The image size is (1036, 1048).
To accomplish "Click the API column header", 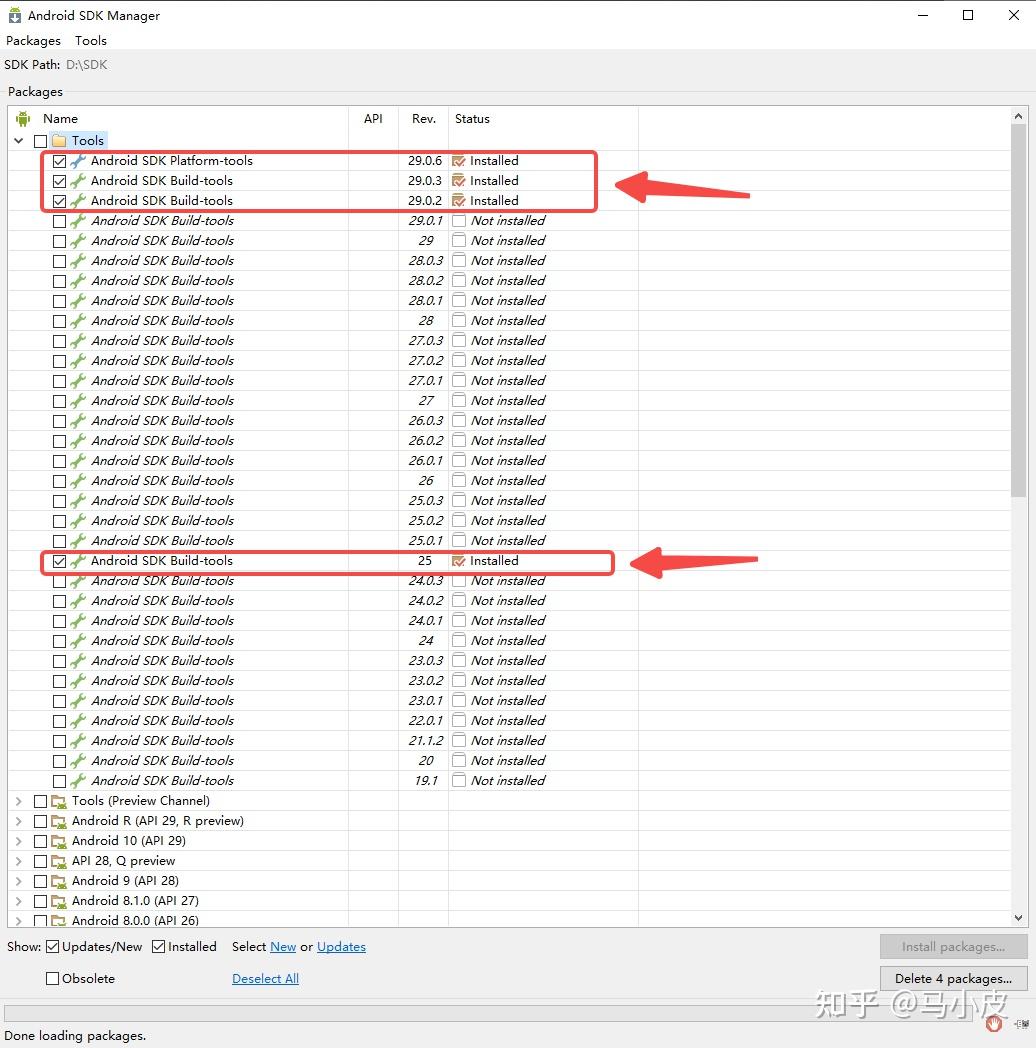I will pyautogui.click(x=373, y=119).
